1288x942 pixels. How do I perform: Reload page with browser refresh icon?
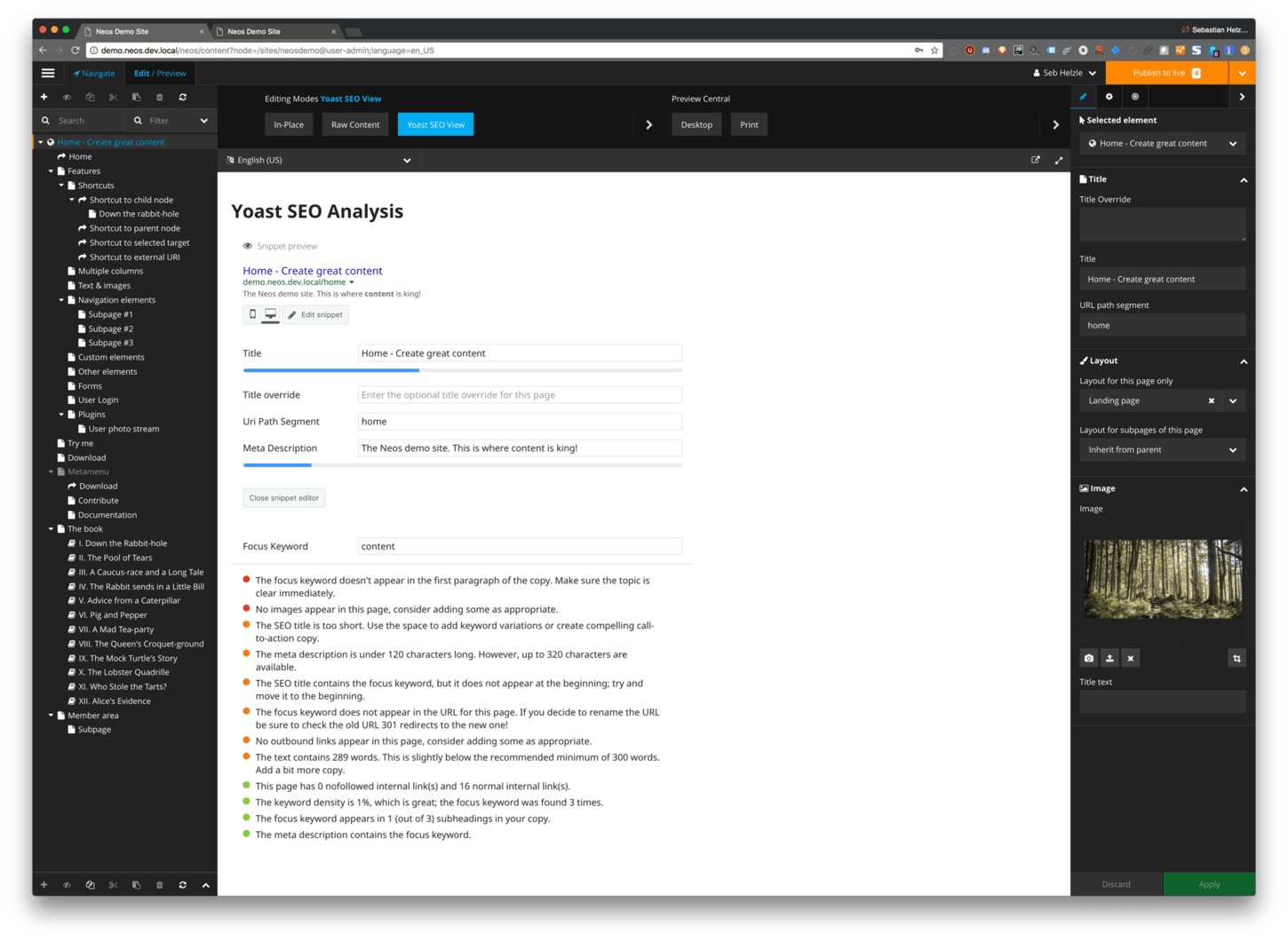point(76,51)
